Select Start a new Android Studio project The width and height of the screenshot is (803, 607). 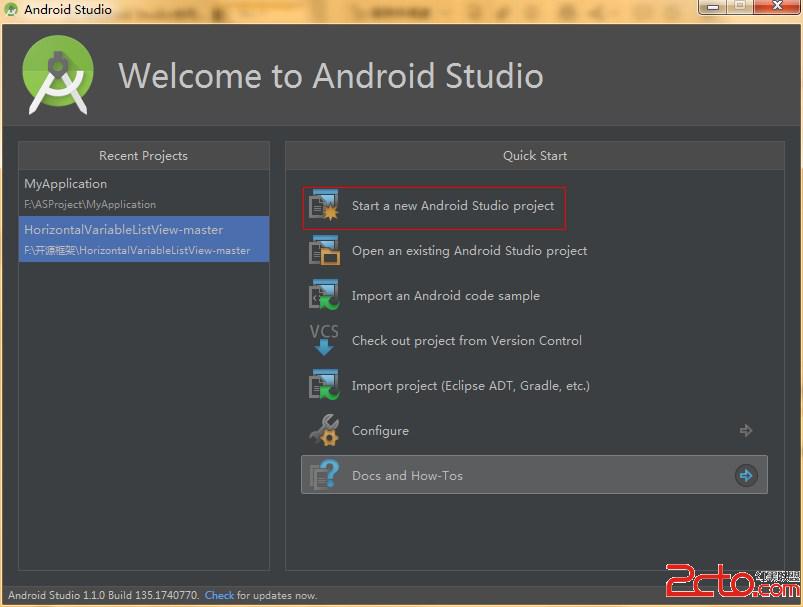click(x=453, y=206)
